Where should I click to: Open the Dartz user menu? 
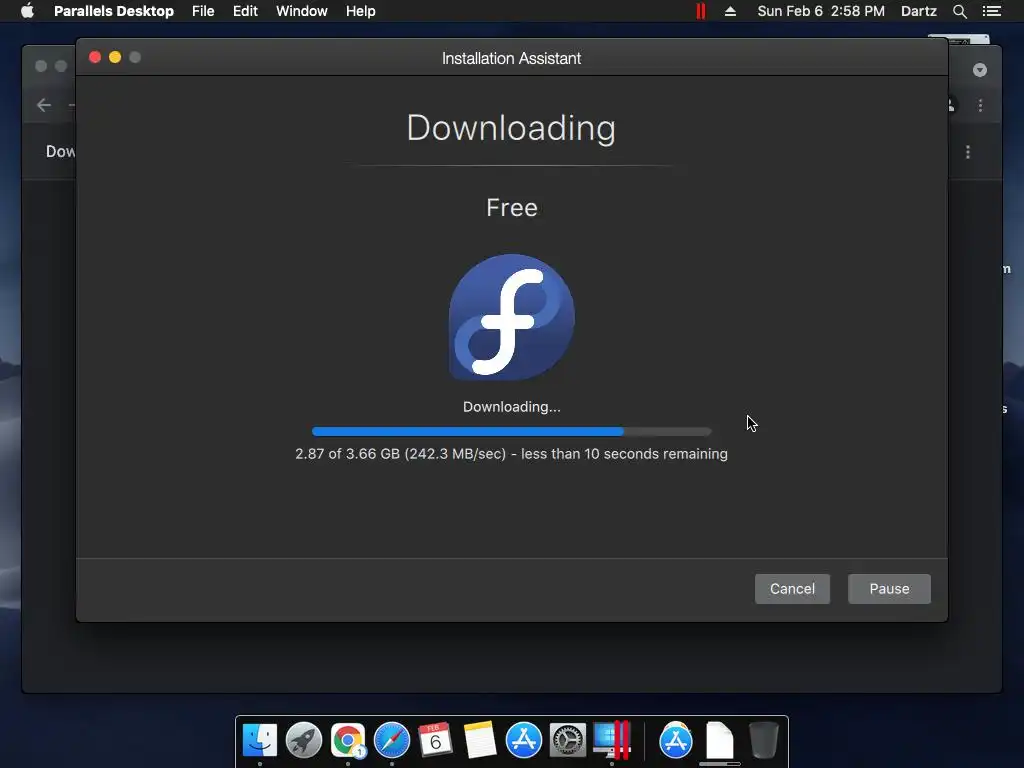918,11
